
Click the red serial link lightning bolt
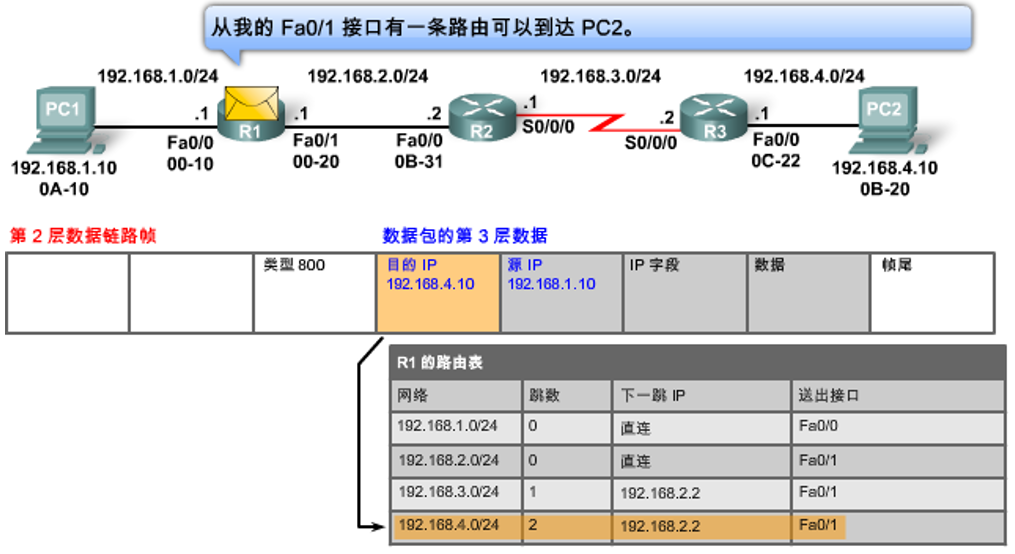(606, 123)
